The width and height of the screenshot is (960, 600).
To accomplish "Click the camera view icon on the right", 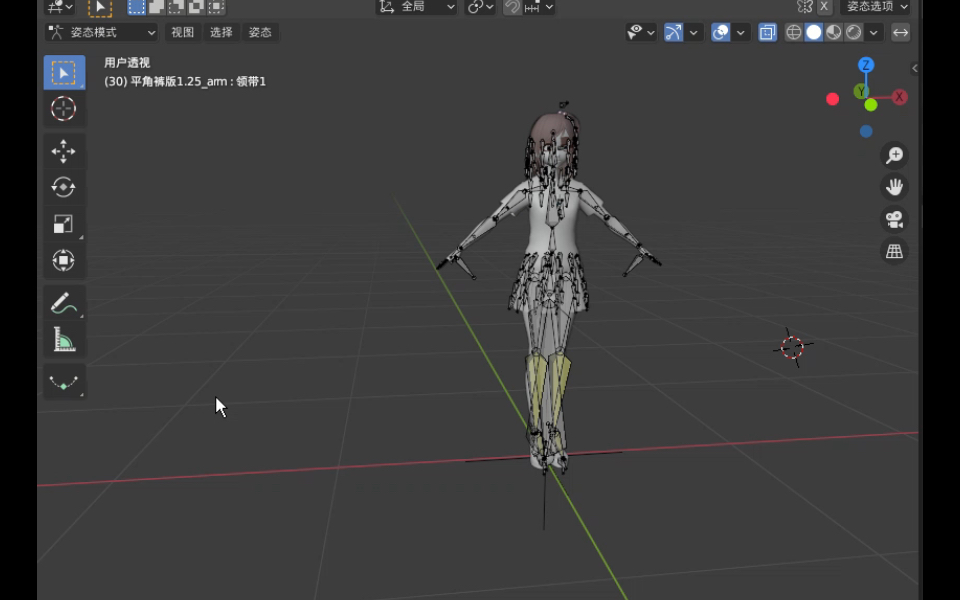I will coord(893,220).
